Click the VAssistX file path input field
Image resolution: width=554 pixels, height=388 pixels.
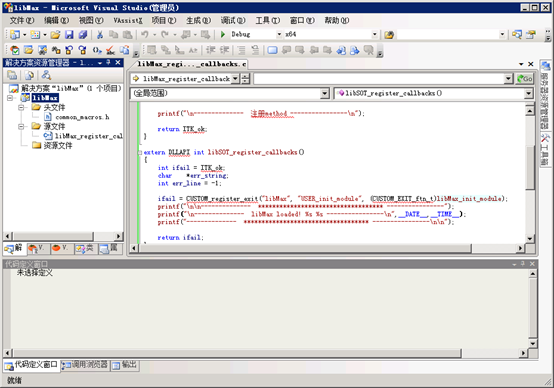click(x=378, y=78)
